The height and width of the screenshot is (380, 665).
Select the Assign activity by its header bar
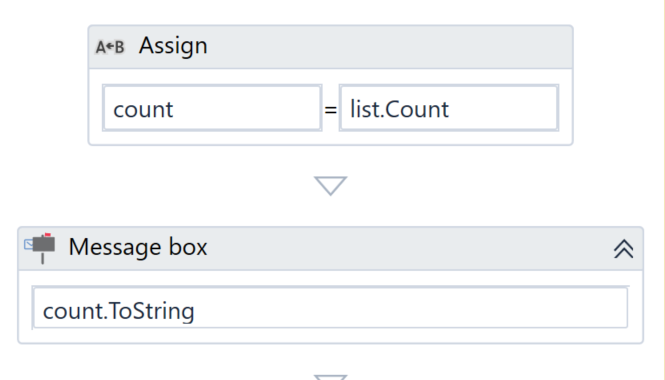[x=331, y=47]
